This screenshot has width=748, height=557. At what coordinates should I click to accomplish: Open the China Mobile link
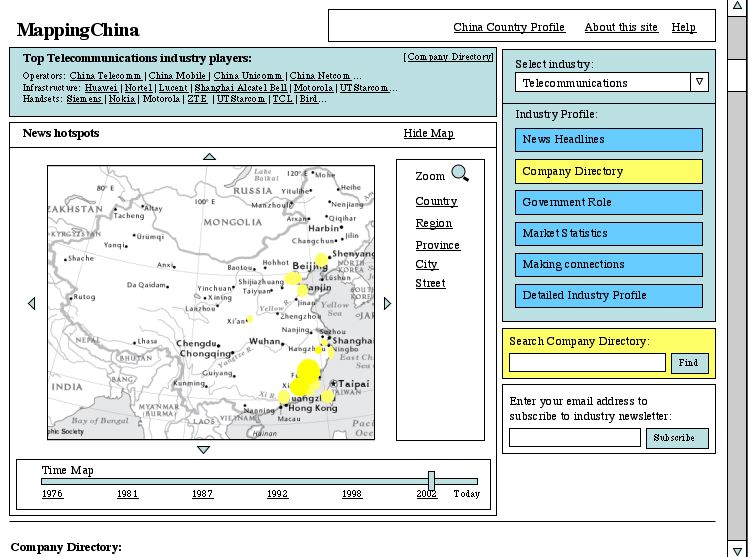177,76
